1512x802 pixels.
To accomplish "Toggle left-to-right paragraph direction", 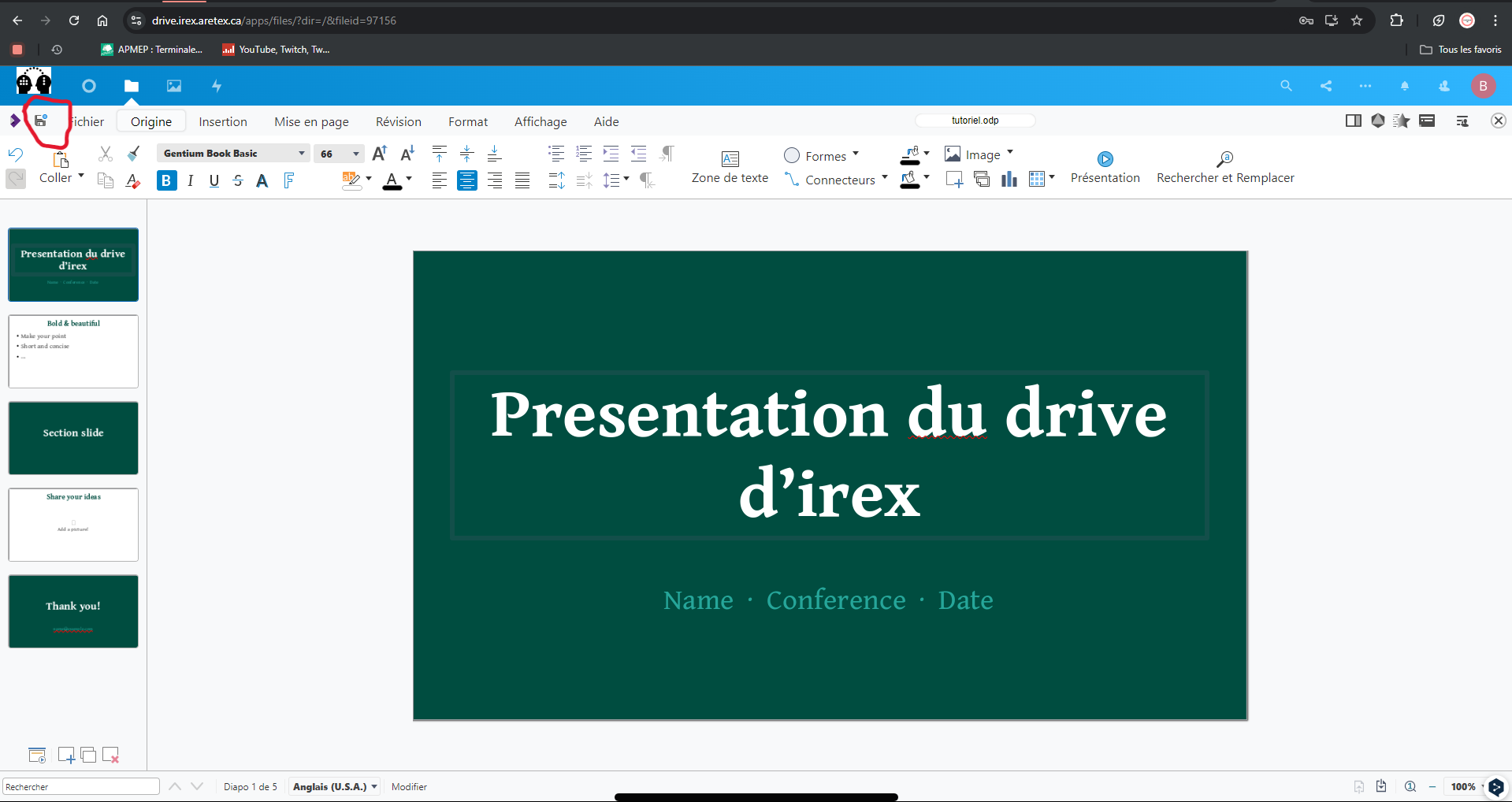I will pyautogui.click(x=667, y=154).
